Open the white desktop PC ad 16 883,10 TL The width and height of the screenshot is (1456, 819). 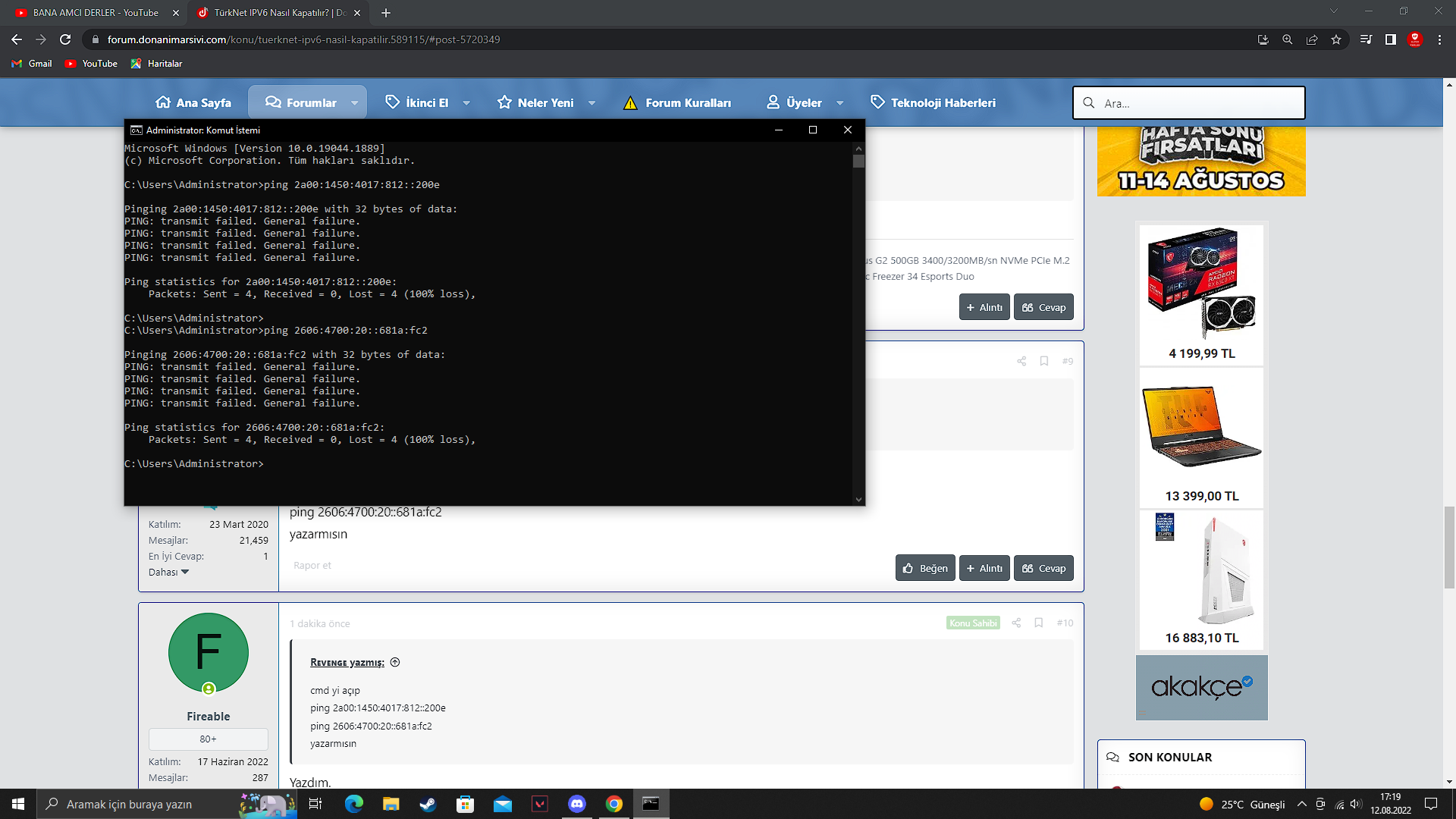coord(1201,580)
